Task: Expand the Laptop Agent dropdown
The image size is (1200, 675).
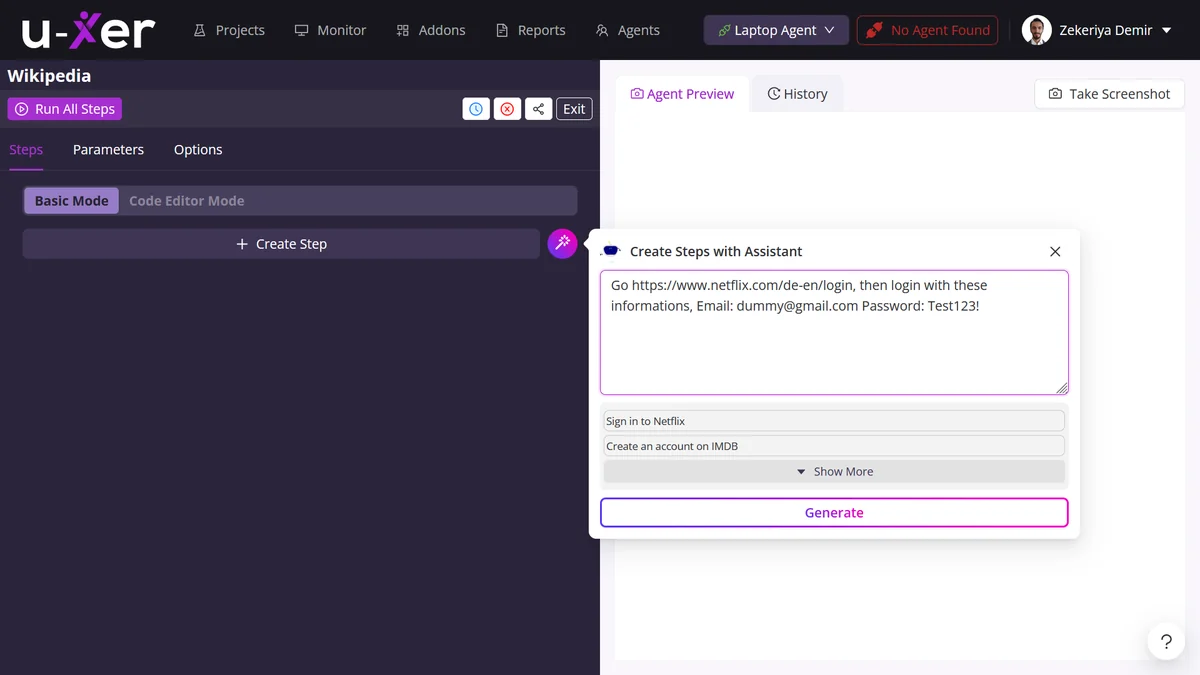Action: [x=776, y=30]
